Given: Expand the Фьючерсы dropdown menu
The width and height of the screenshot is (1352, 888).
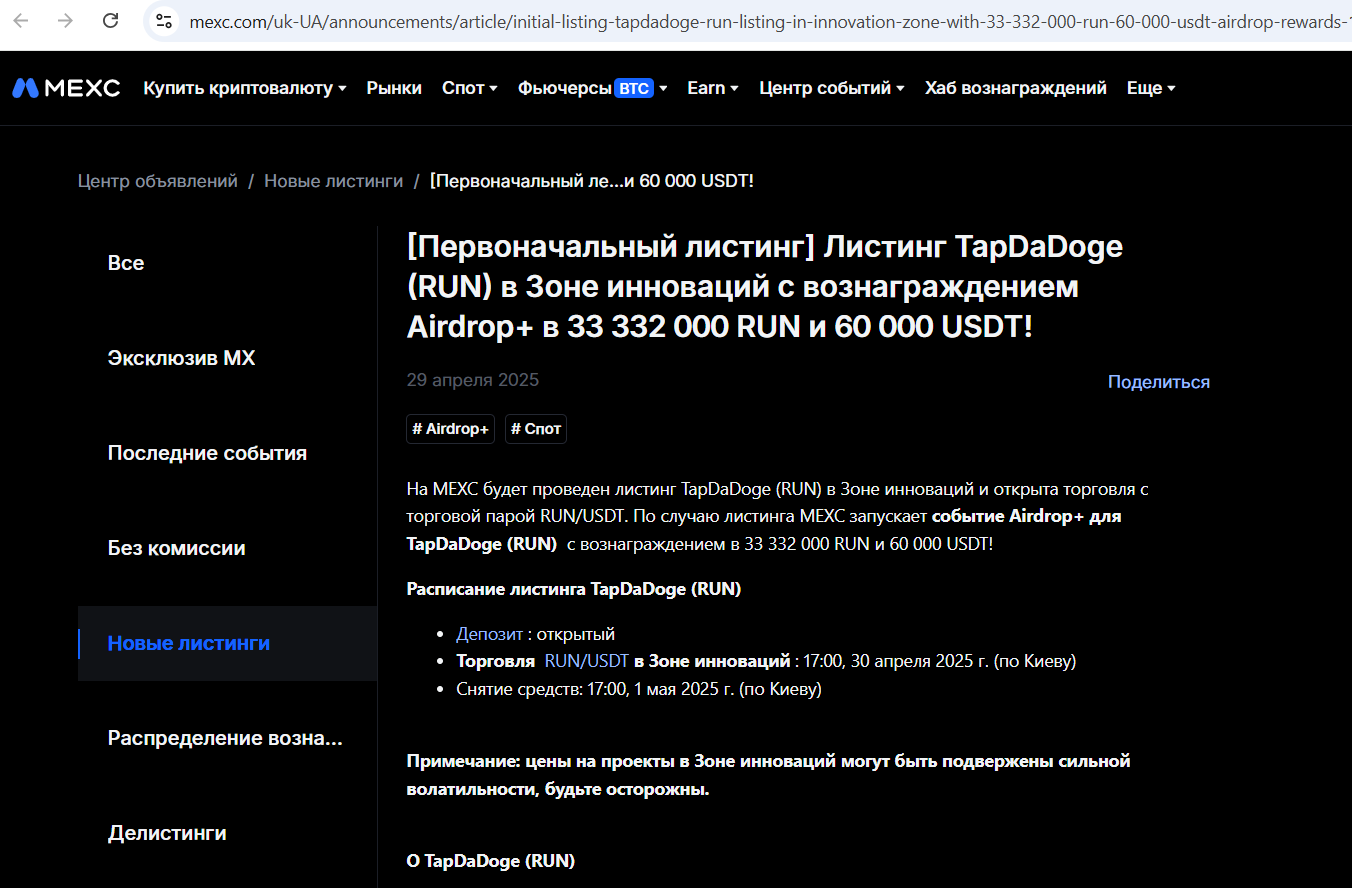Looking at the screenshot, I should click(x=593, y=88).
